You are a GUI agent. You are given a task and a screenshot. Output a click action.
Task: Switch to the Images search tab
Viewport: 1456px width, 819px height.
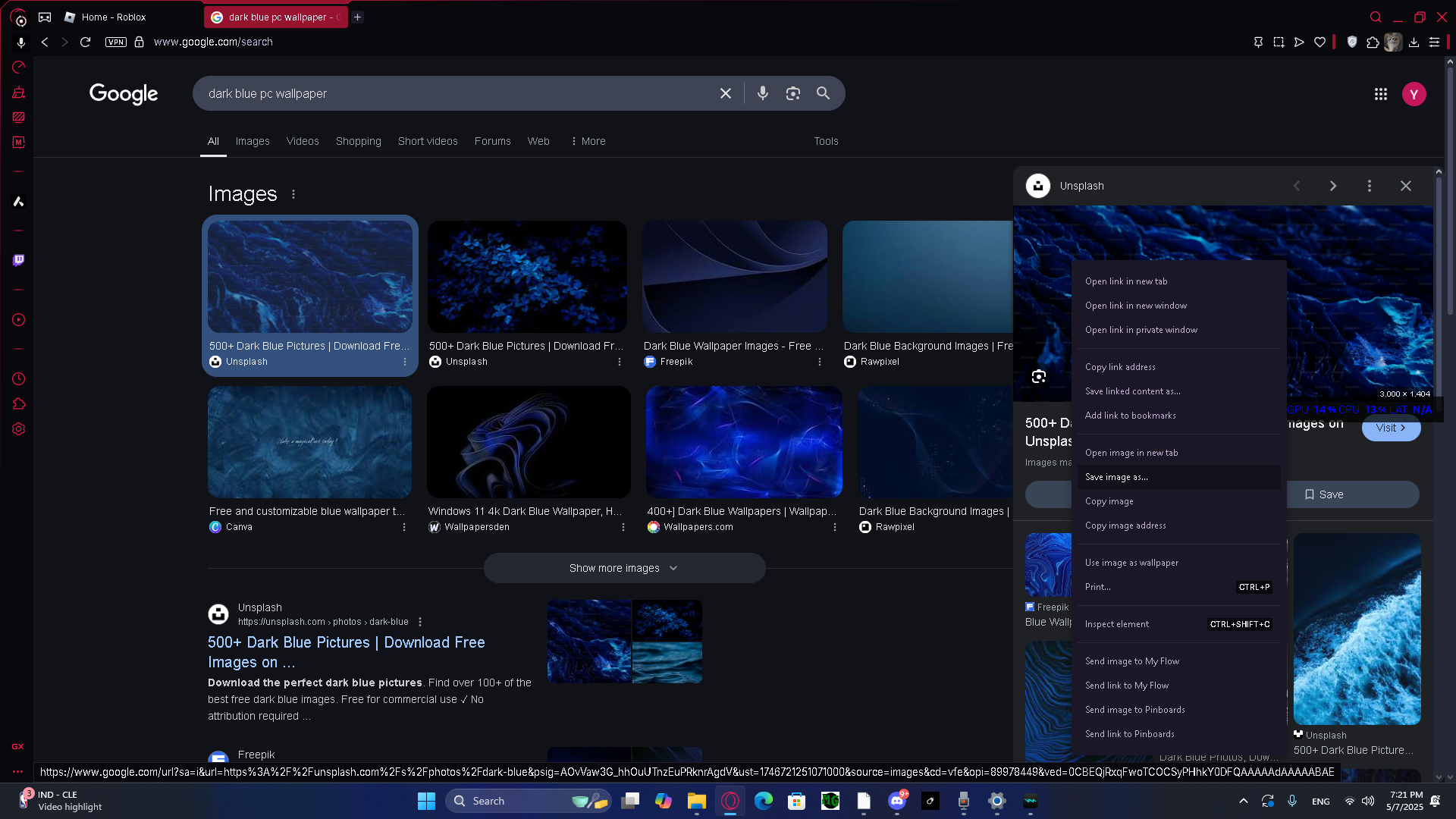click(252, 141)
